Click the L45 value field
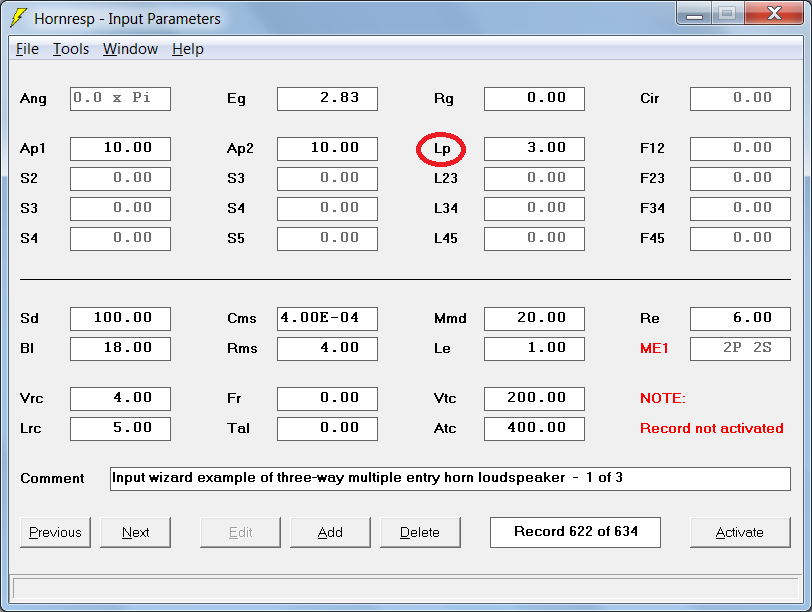The image size is (812, 612). point(534,239)
